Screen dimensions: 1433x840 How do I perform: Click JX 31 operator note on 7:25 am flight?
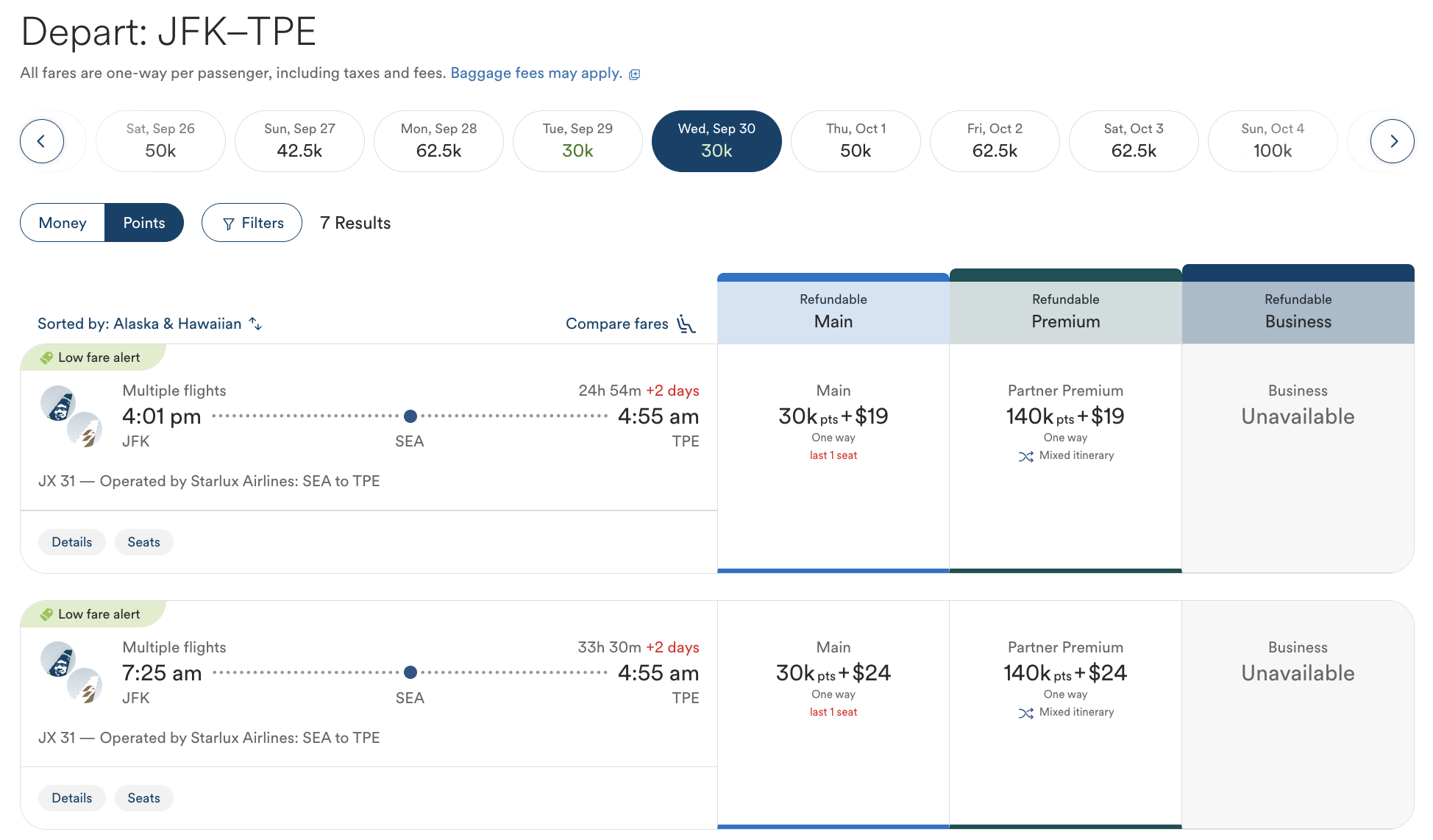(x=209, y=738)
